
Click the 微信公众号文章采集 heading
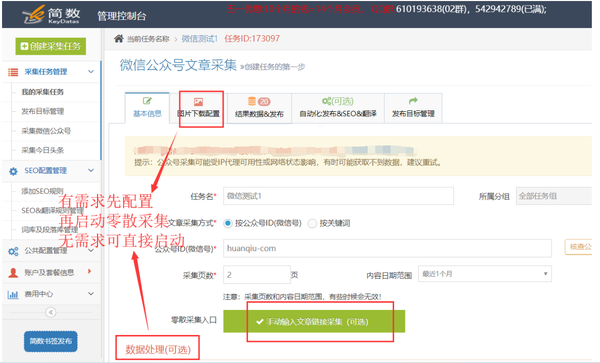pyautogui.click(x=178, y=65)
